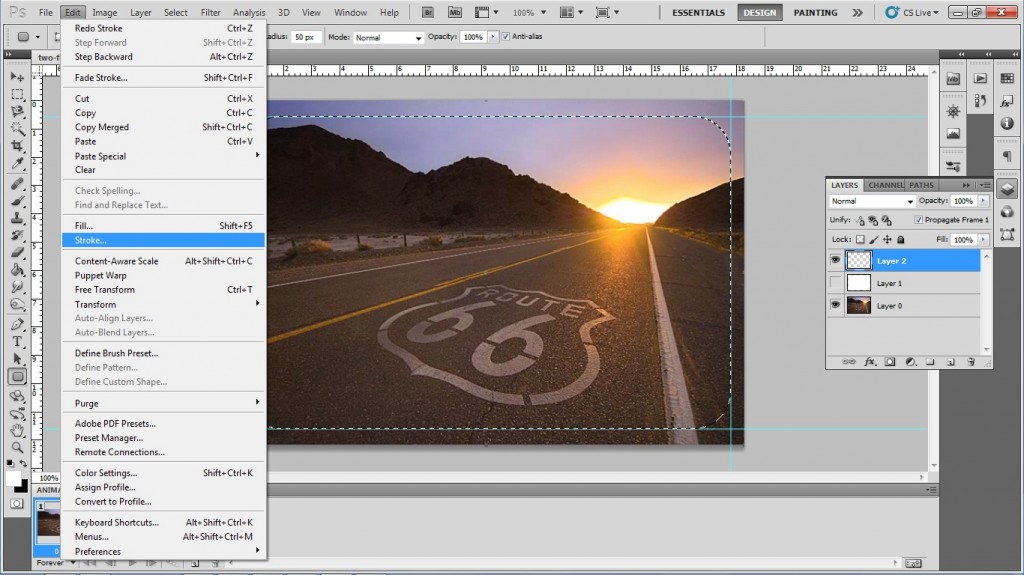Uncheck the Anti-alias checkbox
The width and height of the screenshot is (1024, 575).
pos(505,37)
